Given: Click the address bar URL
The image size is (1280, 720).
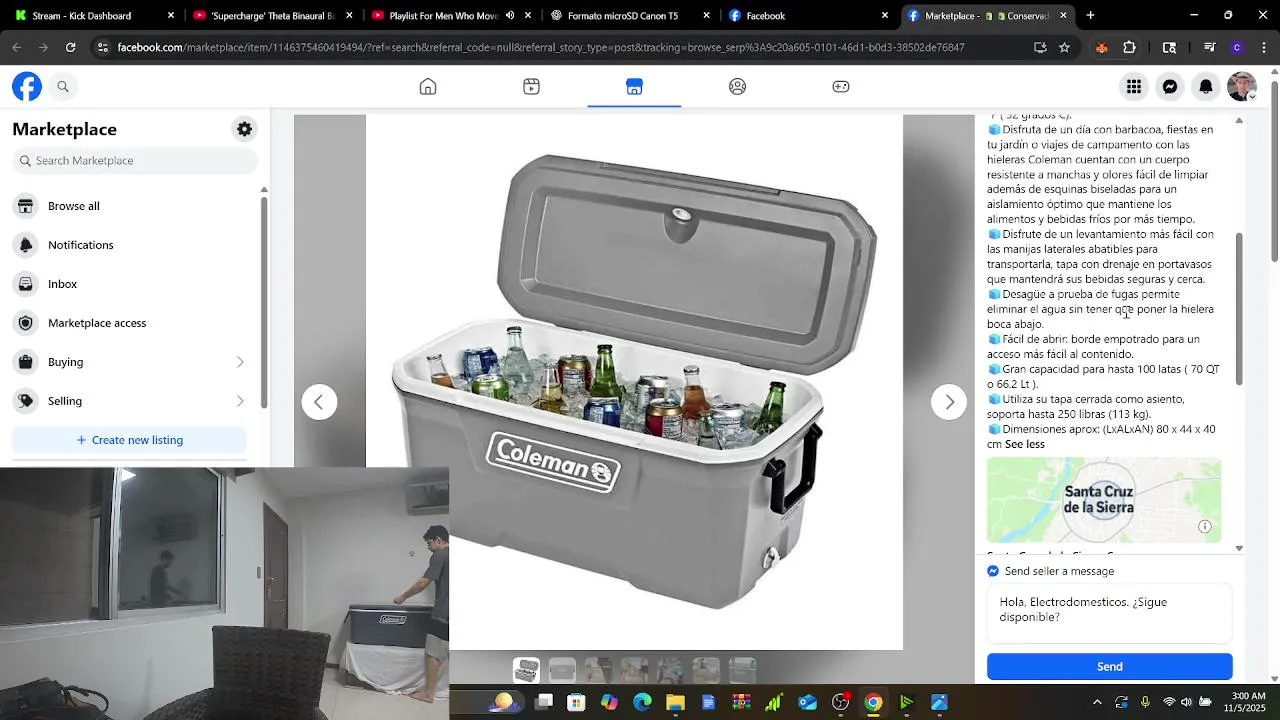Looking at the screenshot, I should click(540, 47).
